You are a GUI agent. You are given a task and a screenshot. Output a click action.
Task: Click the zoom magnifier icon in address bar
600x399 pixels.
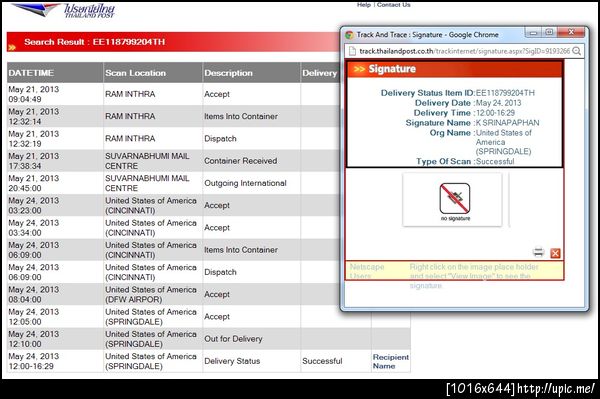(577, 51)
